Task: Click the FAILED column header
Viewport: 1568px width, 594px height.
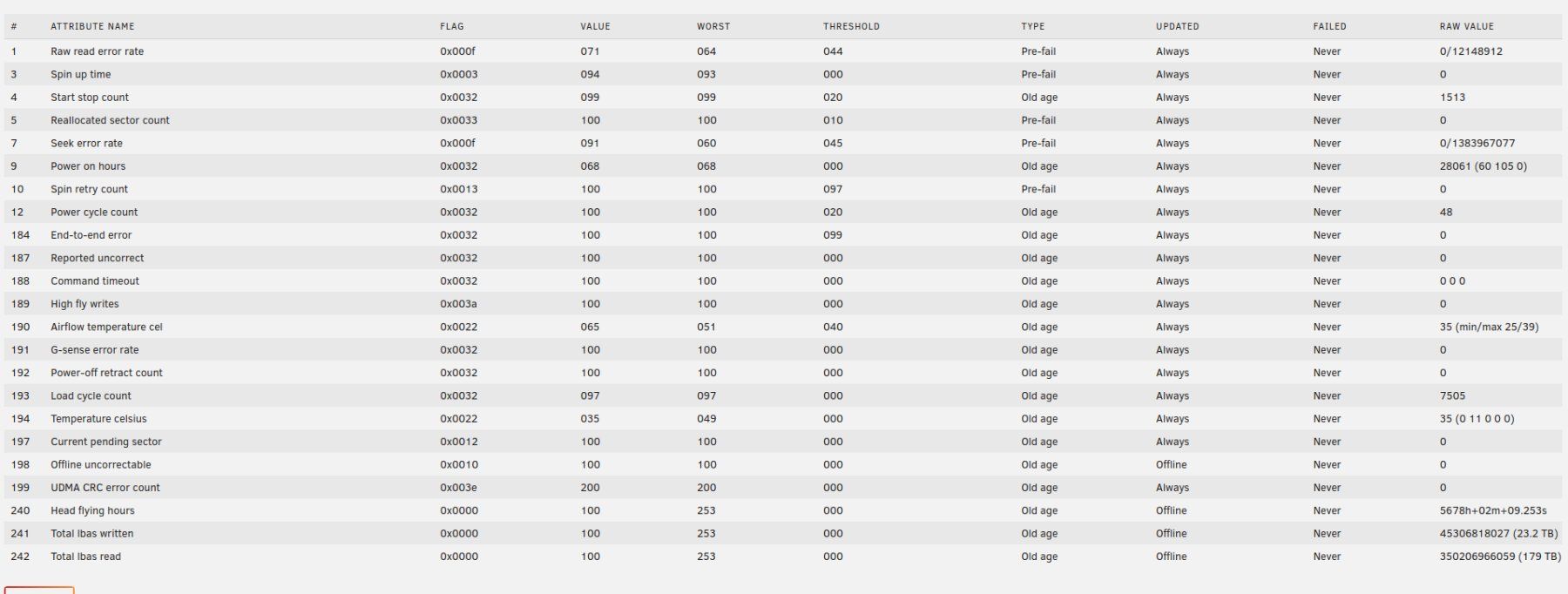Action: 1329,26
